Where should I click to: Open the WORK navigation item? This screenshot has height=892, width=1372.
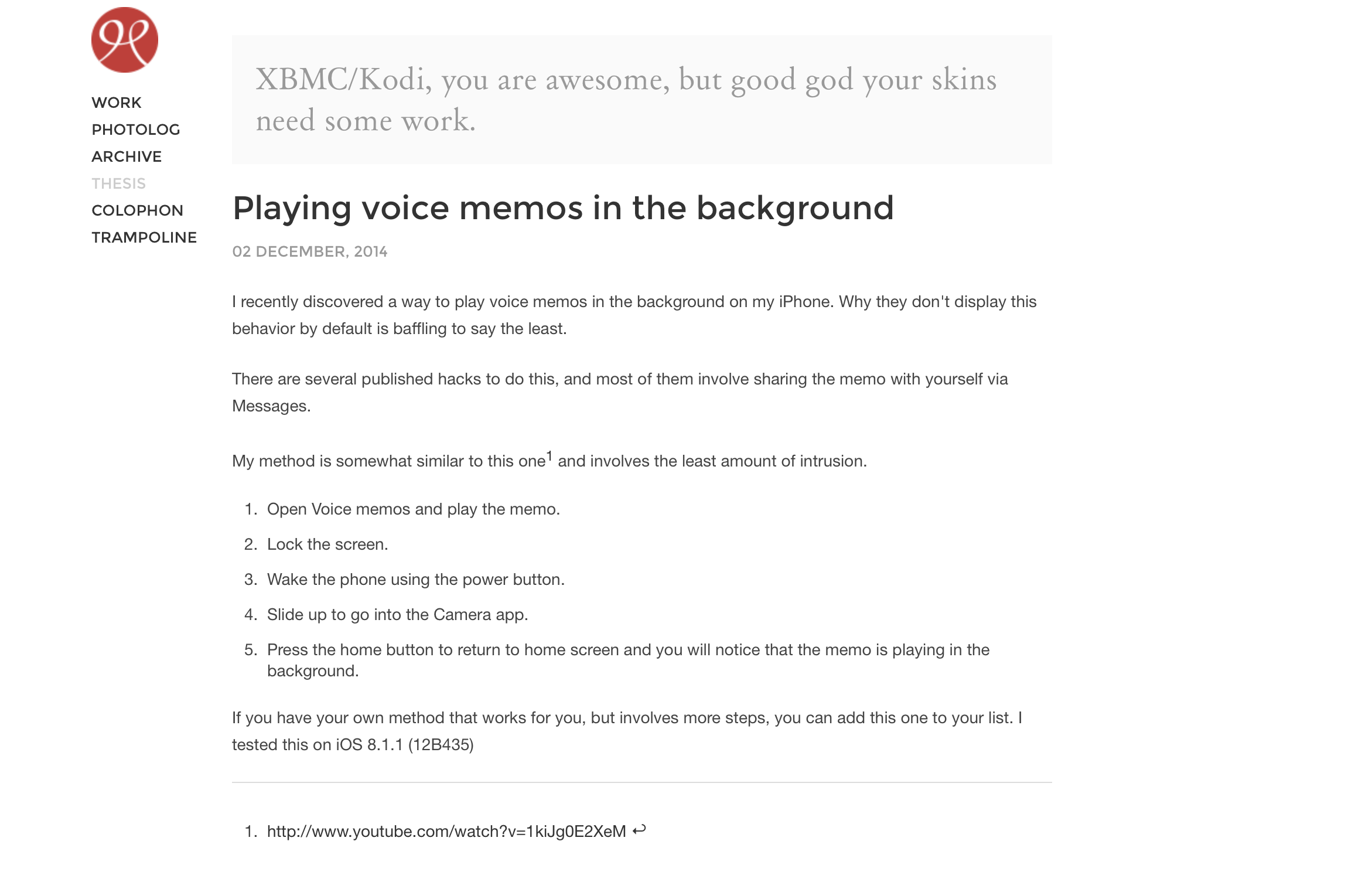click(117, 103)
